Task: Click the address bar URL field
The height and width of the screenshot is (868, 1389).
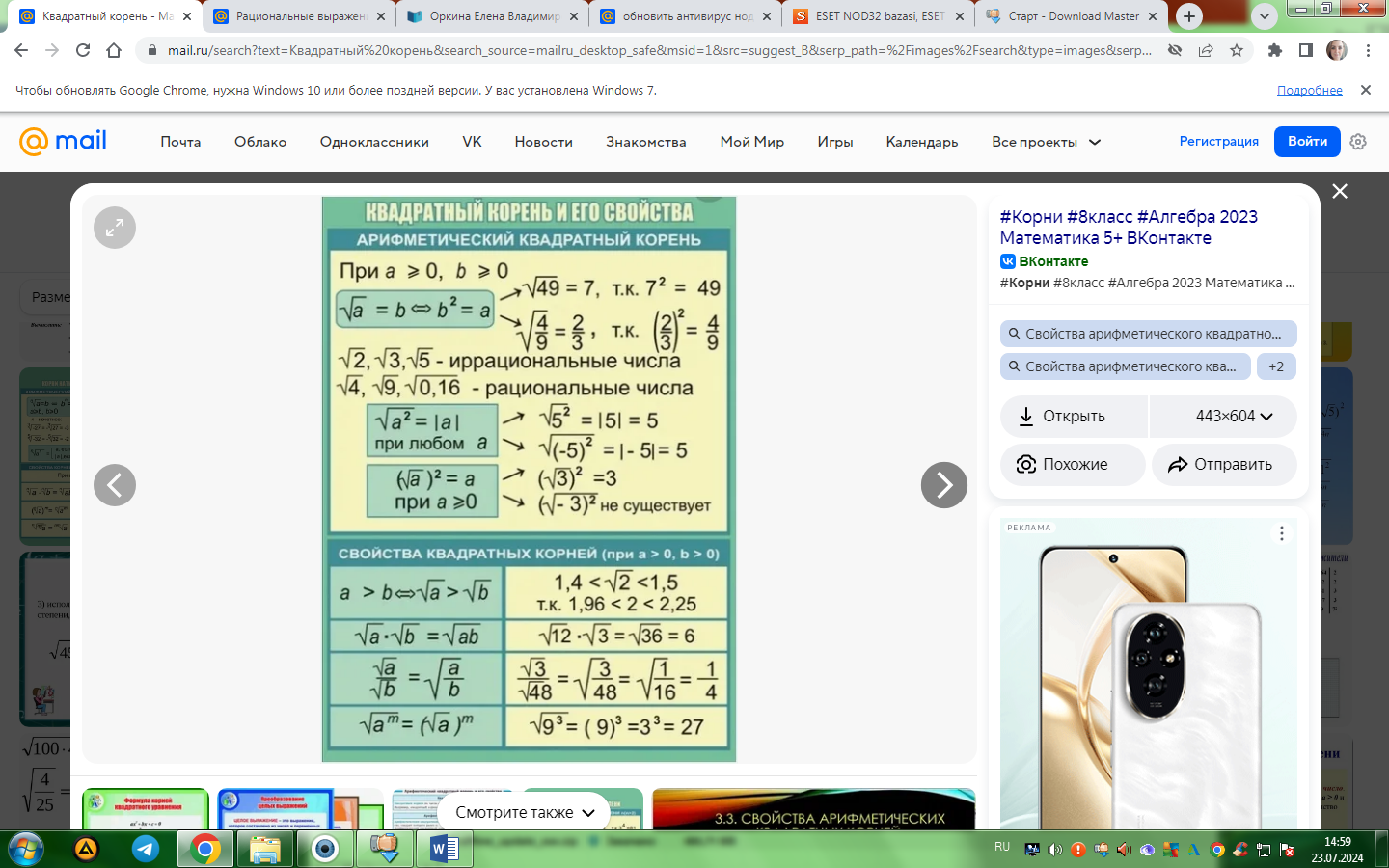Action: pos(659,50)
